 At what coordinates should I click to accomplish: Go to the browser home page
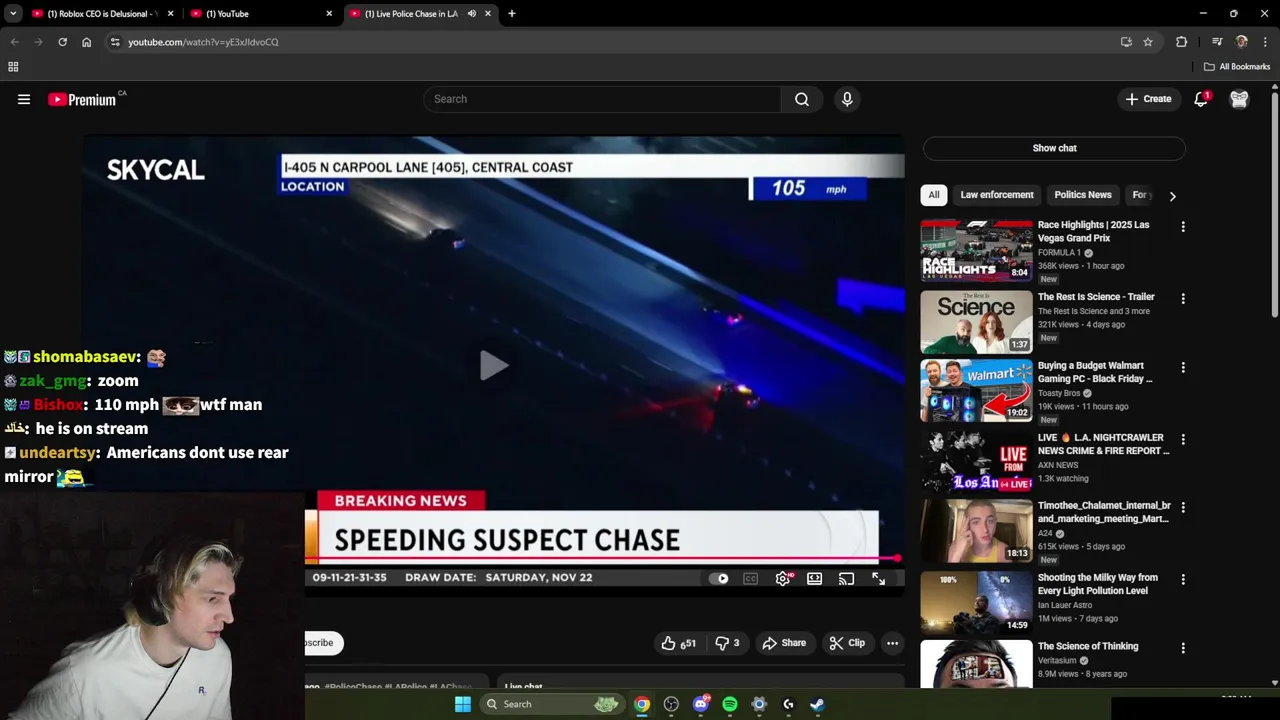point(86,42)
